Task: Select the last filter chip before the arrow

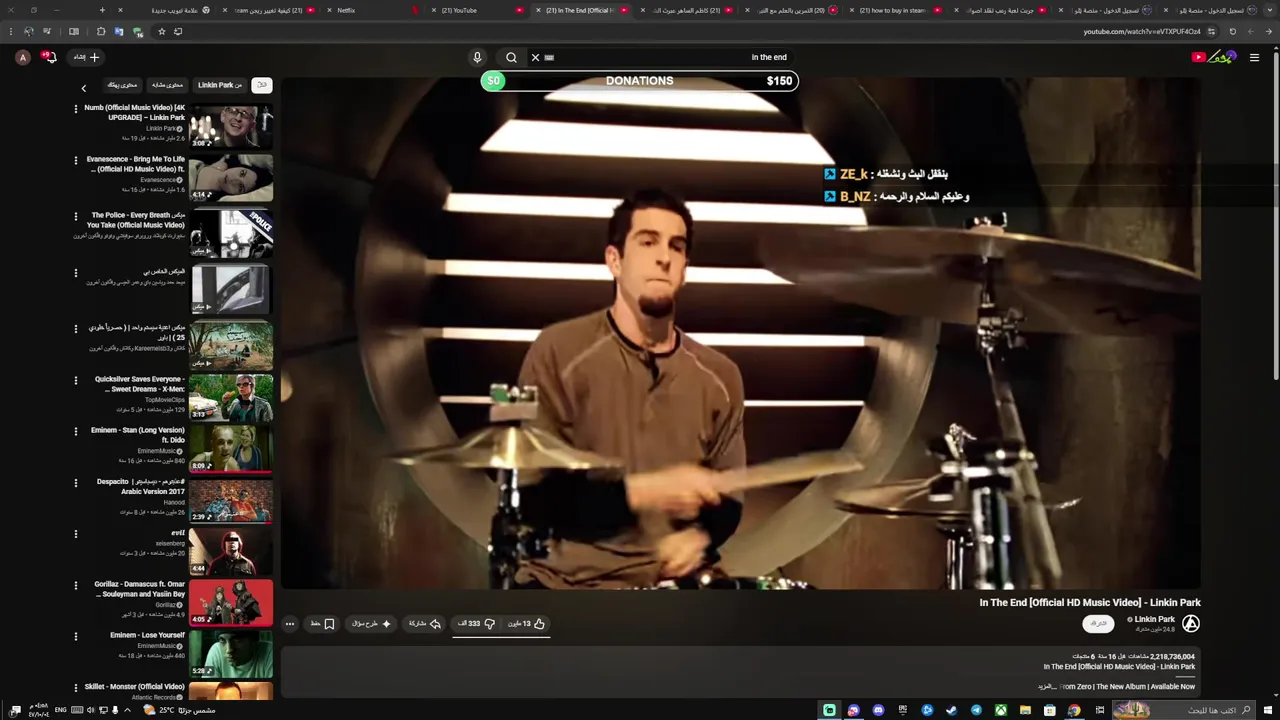Action: pos(122,85)
